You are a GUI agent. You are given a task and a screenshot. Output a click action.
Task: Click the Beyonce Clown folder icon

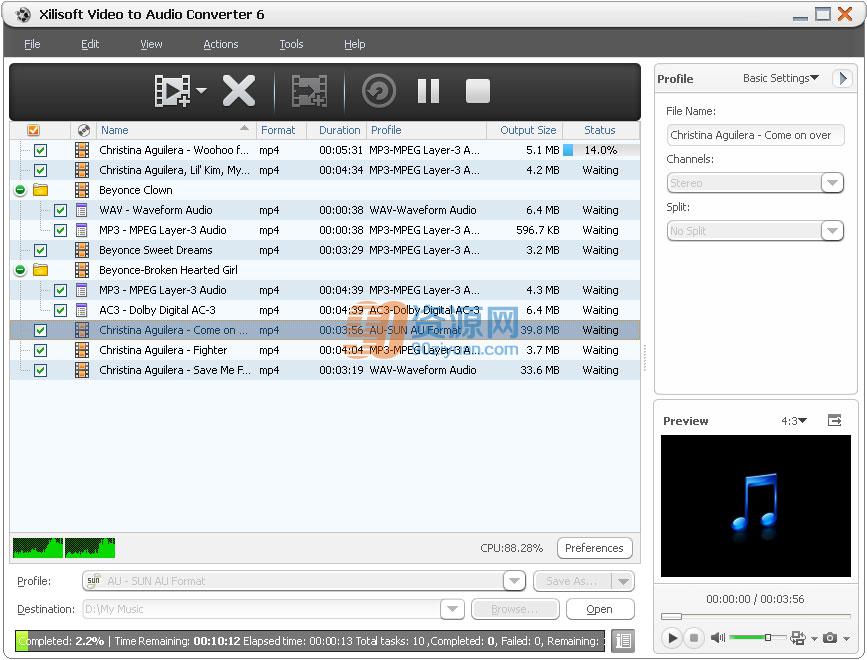40,190
